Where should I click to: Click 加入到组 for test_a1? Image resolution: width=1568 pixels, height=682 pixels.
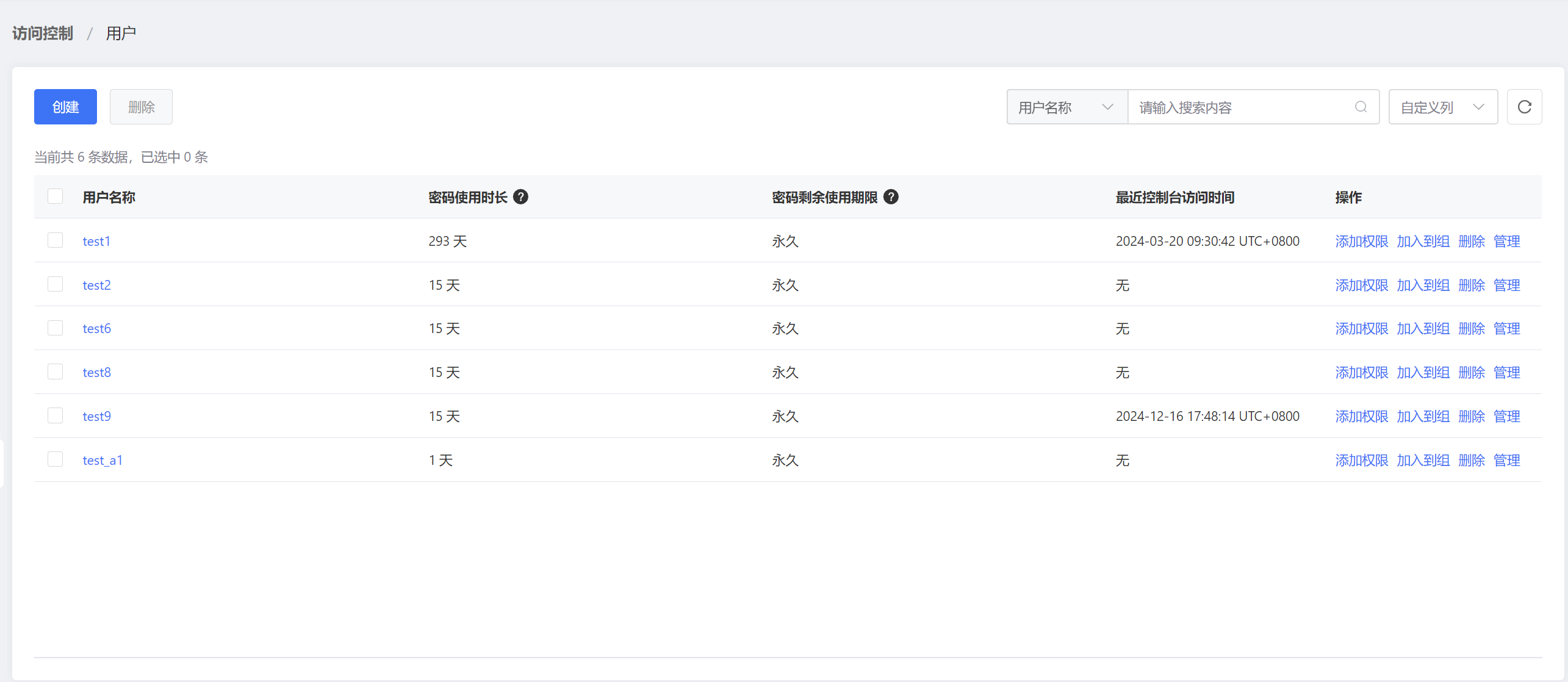click(x=1423, y=460)
